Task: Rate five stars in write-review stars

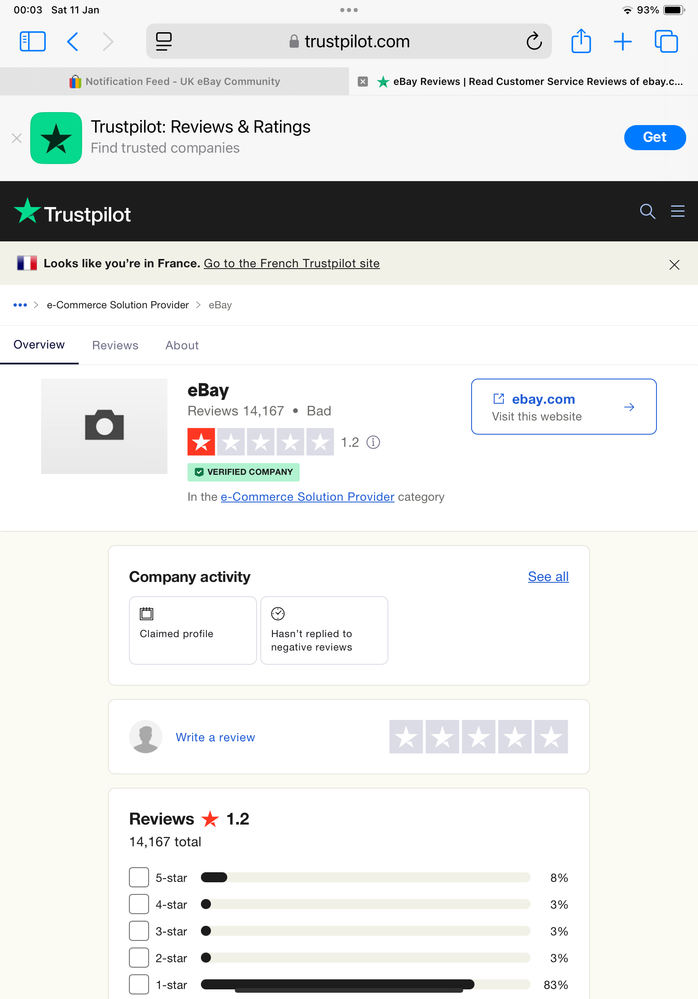Action: [552, 737]
